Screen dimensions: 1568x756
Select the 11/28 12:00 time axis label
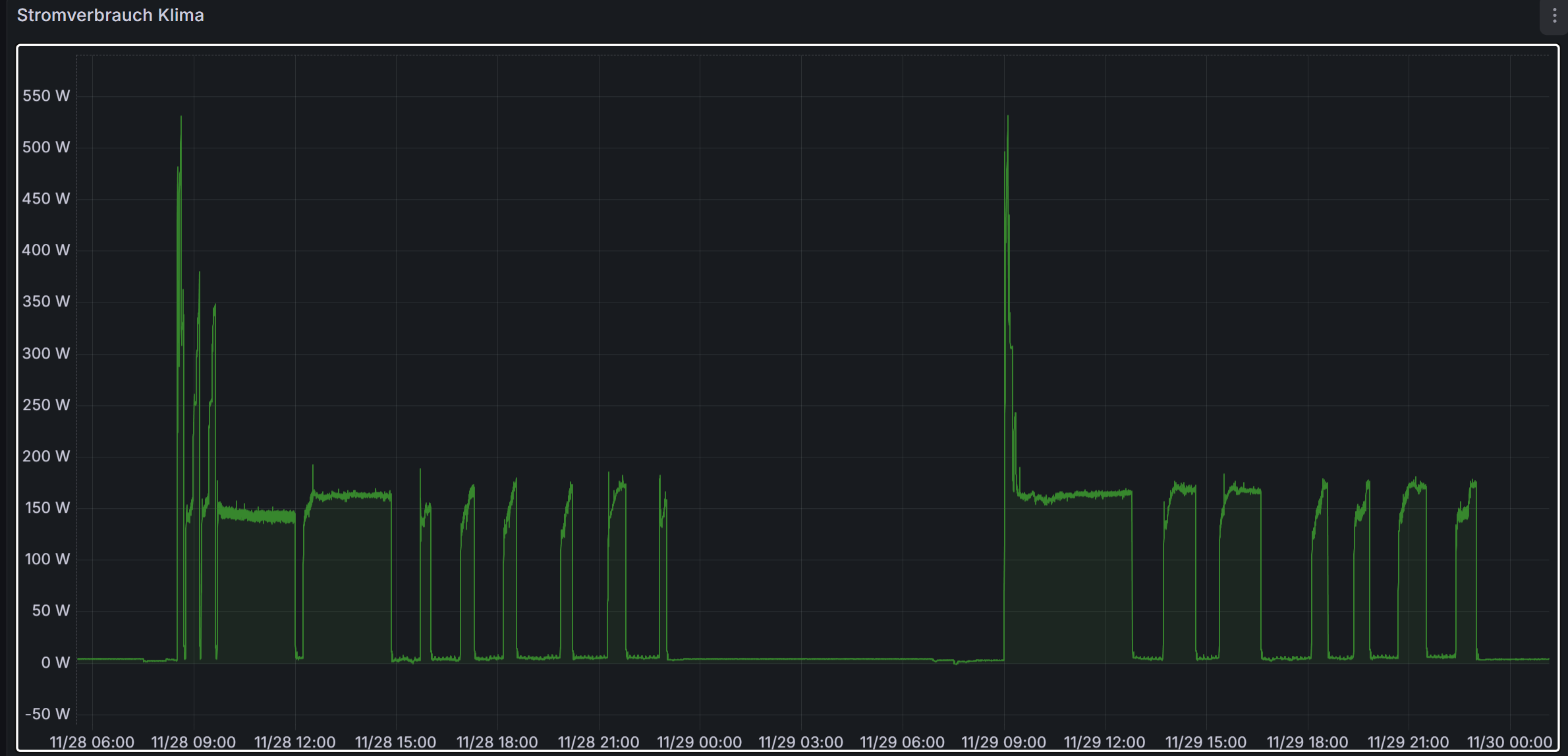coord(294,742)
